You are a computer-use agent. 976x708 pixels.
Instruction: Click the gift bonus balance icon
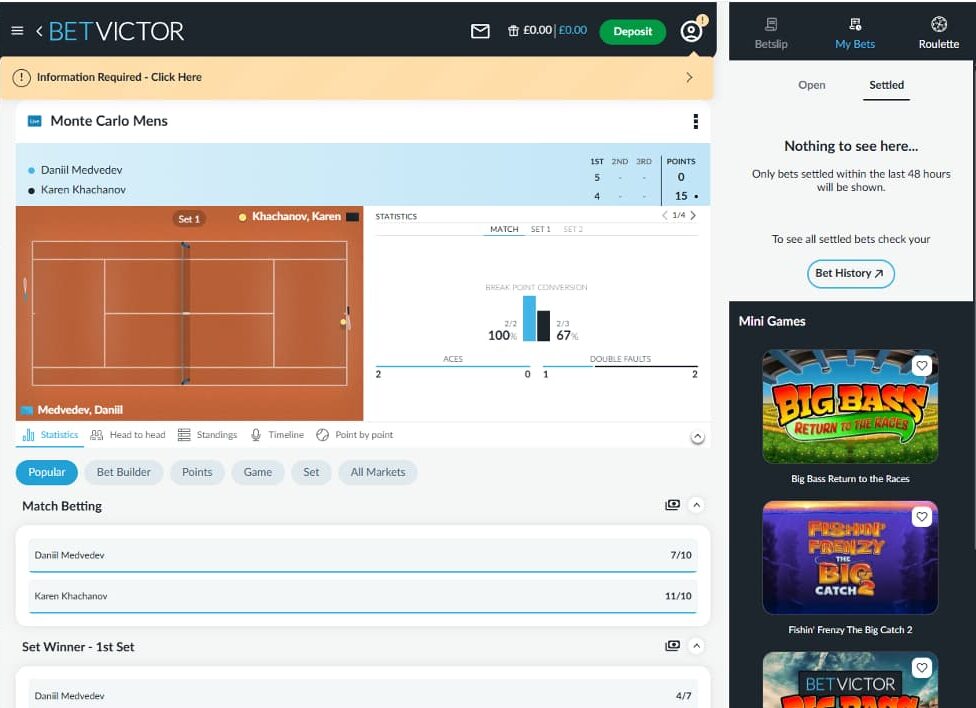pyautogui.click(x=513, y=31)
